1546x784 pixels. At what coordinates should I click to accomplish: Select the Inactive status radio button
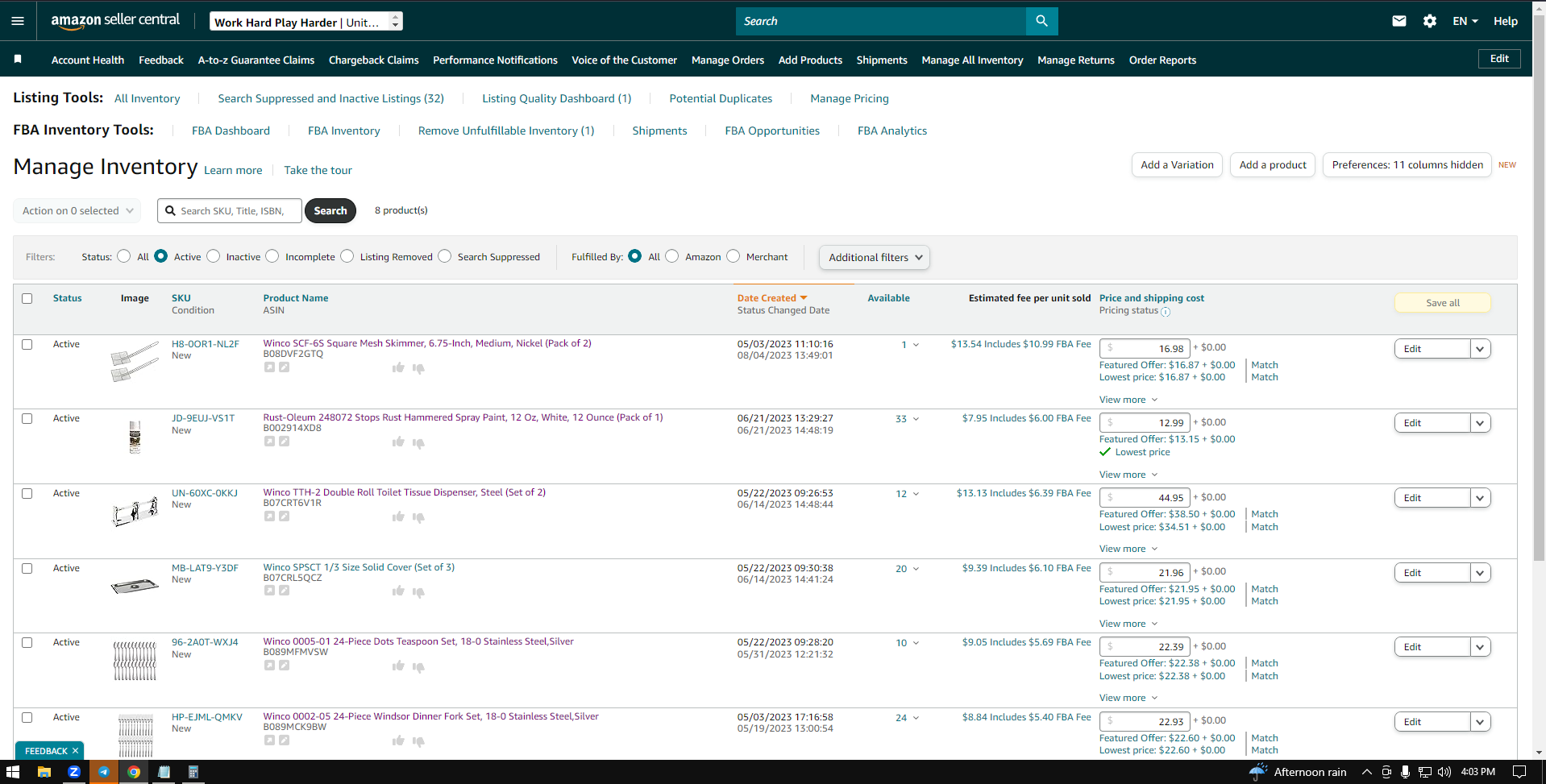(213, 256)
